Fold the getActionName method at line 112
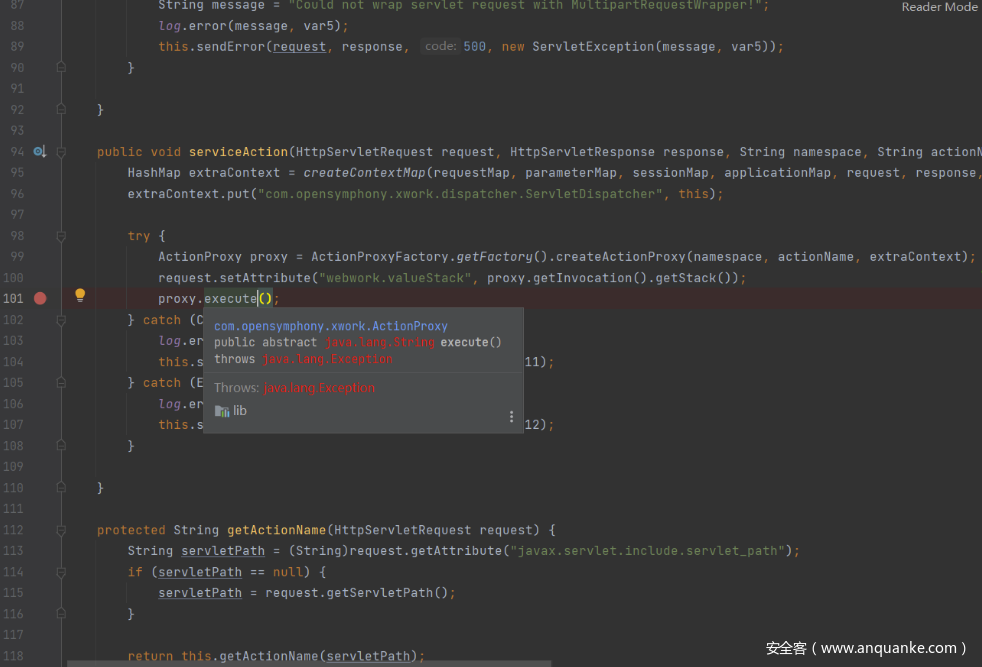The height and width of the screenshot is (667, 982). (x=61, y=530)
